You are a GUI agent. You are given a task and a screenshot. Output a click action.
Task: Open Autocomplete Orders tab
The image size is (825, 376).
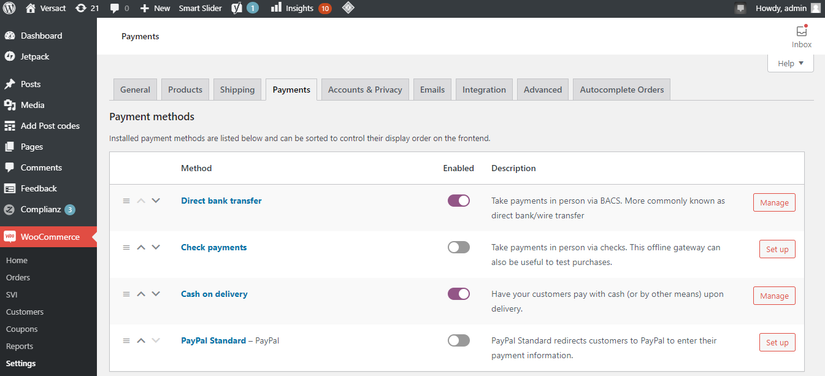tap(622, 90)
